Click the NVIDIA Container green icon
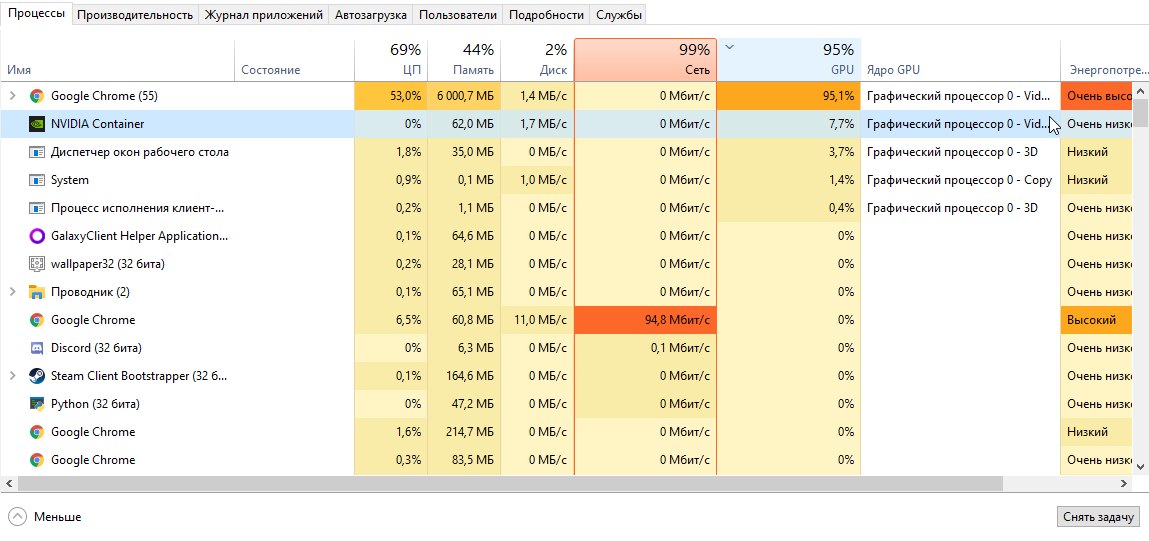The image size is (1149, 541). coord(37,124)
